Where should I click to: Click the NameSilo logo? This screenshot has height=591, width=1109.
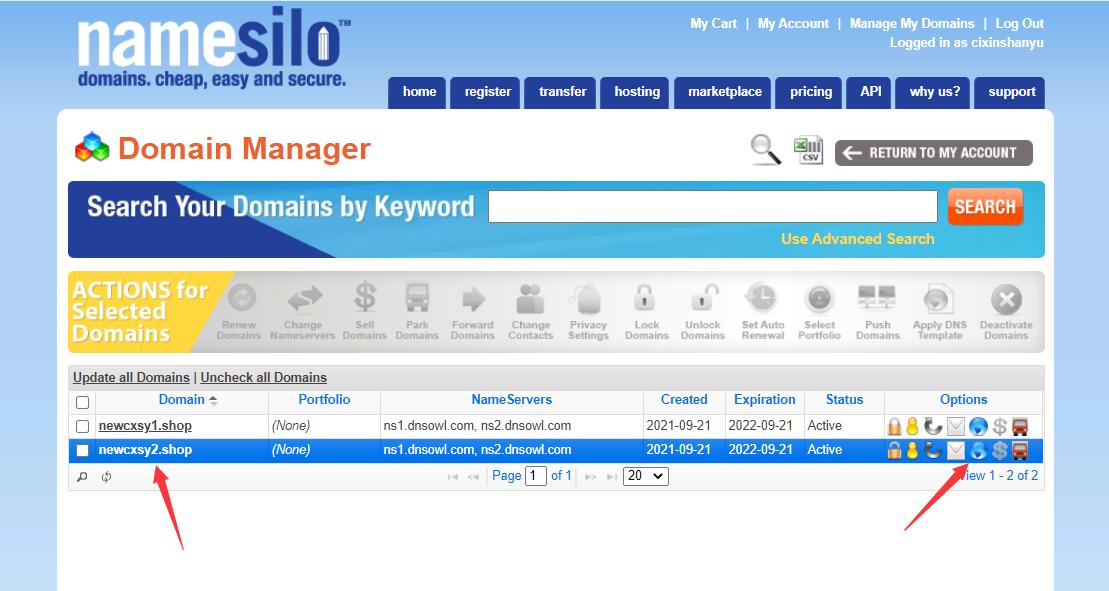[213, 48]
